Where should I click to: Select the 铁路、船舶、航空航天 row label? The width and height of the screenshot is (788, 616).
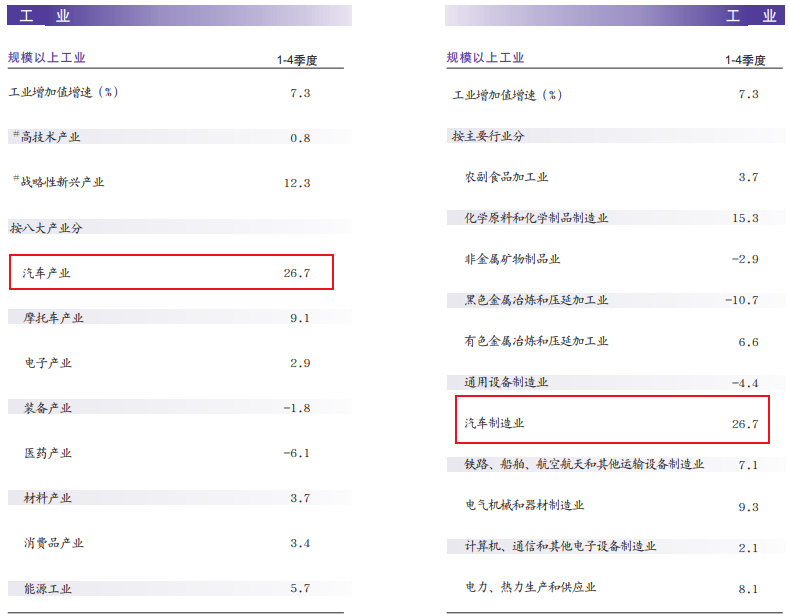point(584,464)
